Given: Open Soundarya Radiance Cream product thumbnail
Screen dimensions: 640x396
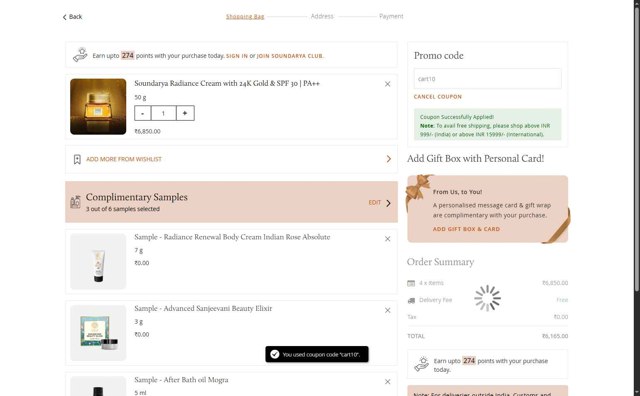Looking at the screenshot, I should [98, 107].
